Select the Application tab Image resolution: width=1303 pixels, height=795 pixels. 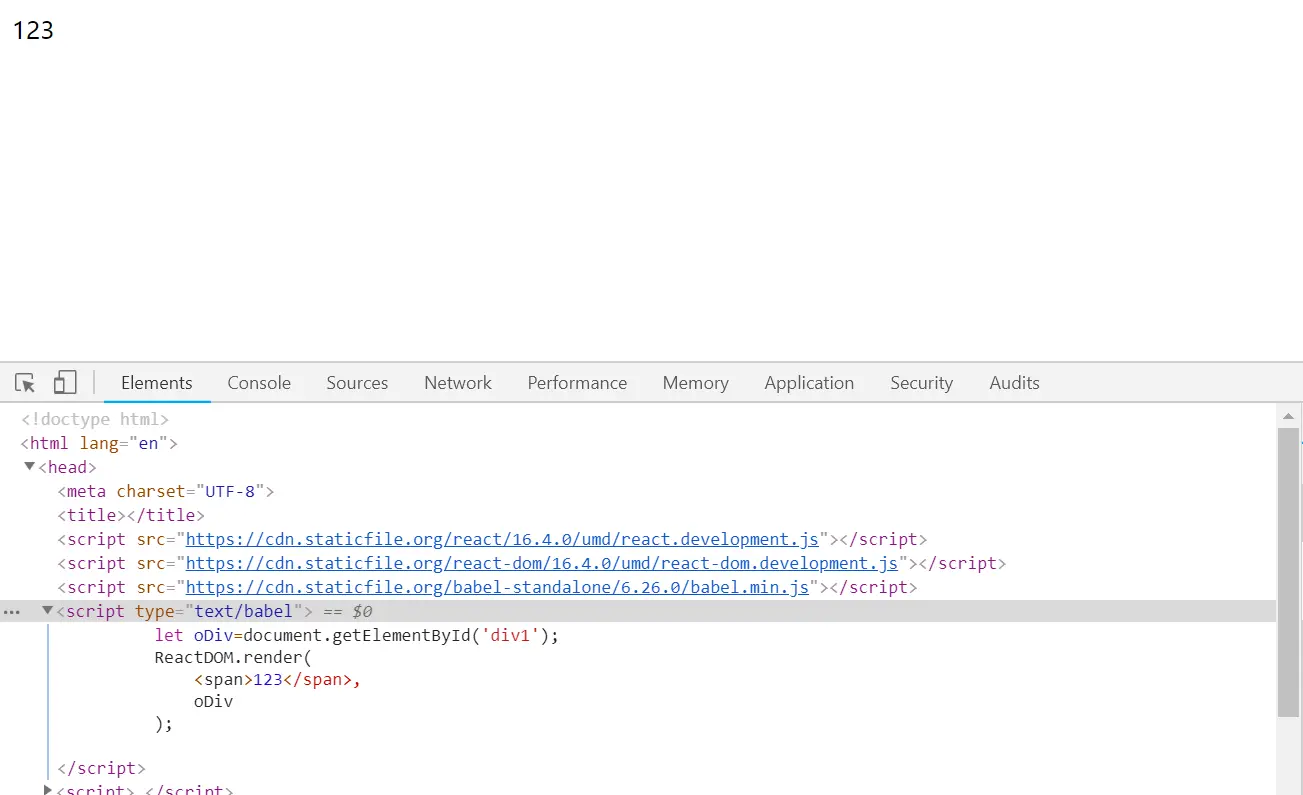point(809,383)
